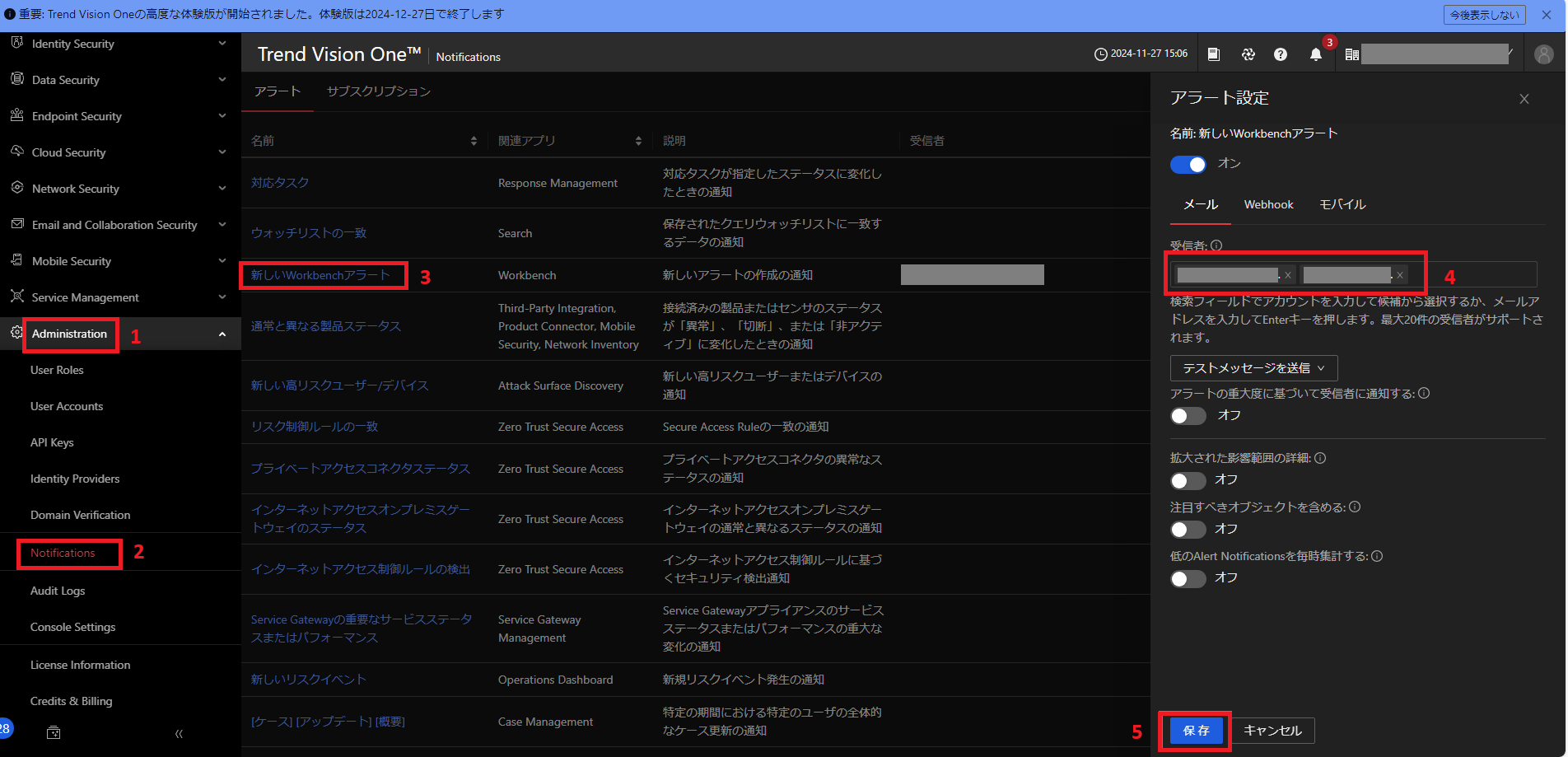Open the notifications bell icon
The height and width of the screenshot is (757, 1568).
(x=1315, y=54)
